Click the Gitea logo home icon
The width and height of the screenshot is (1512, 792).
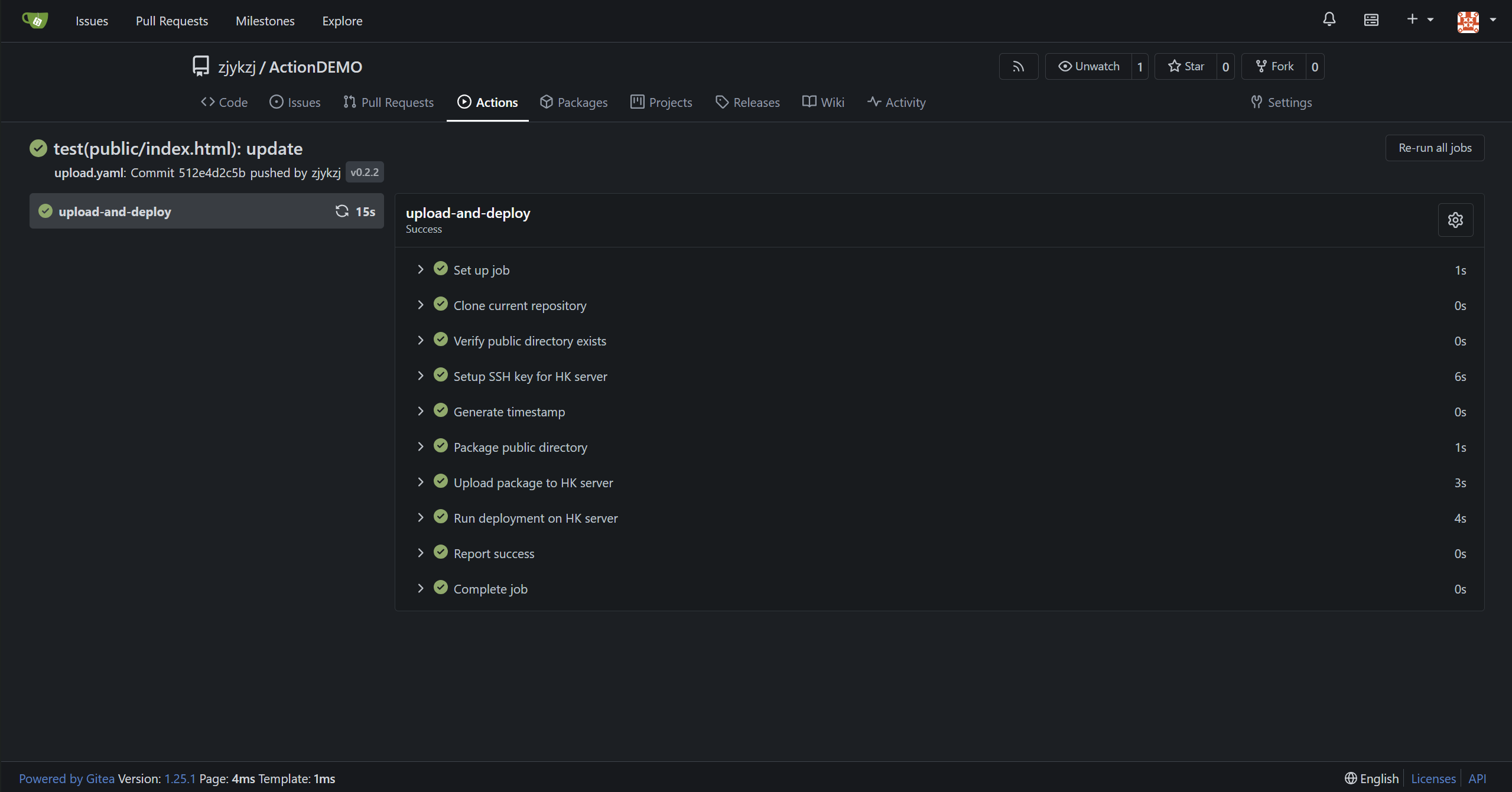(35, 21)
